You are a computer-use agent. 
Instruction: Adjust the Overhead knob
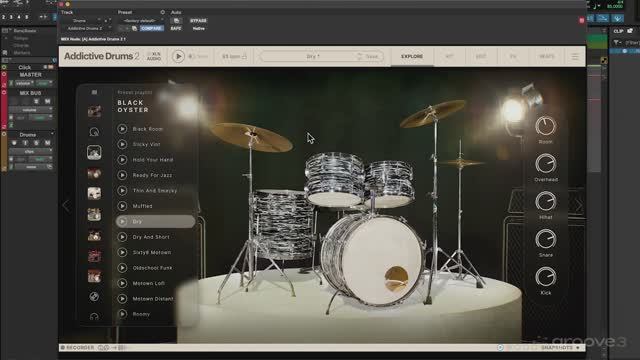545,164
